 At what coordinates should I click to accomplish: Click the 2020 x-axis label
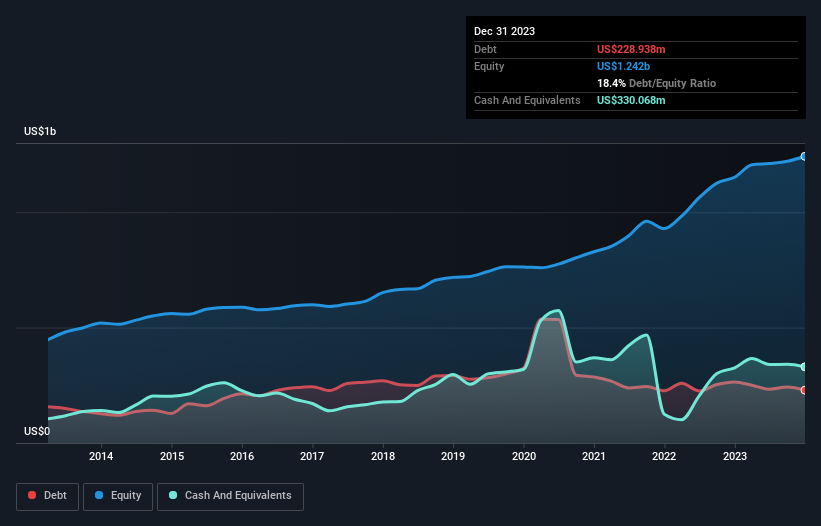pyautogui.click(x=524, y=456)
